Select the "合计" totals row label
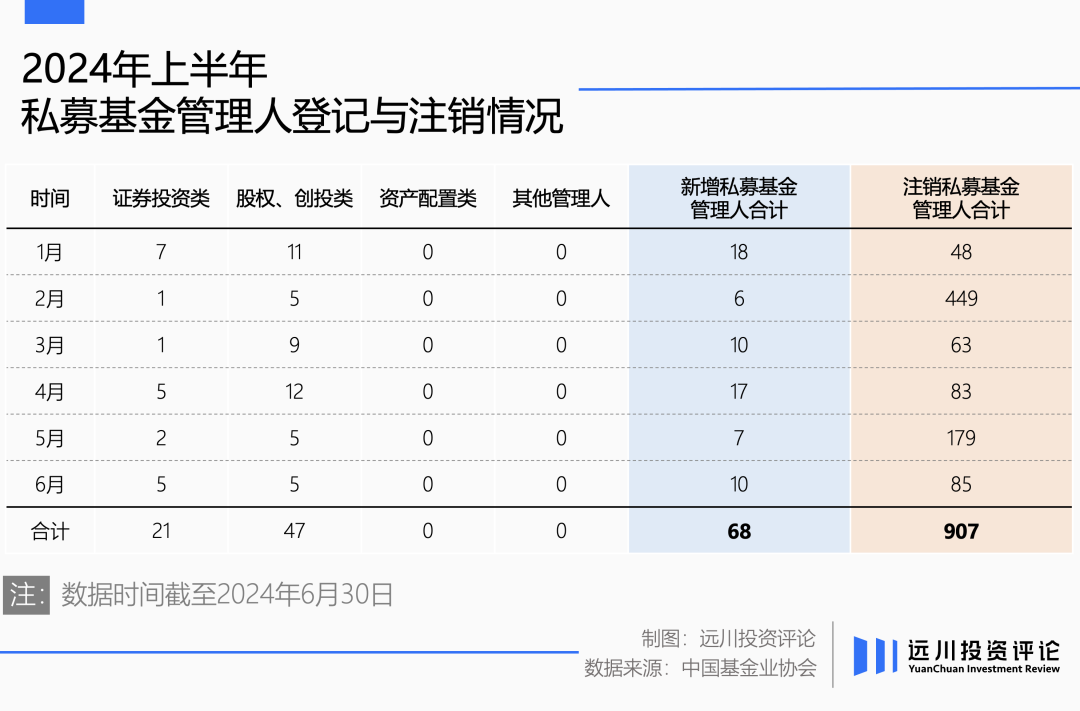 (50, 531)
